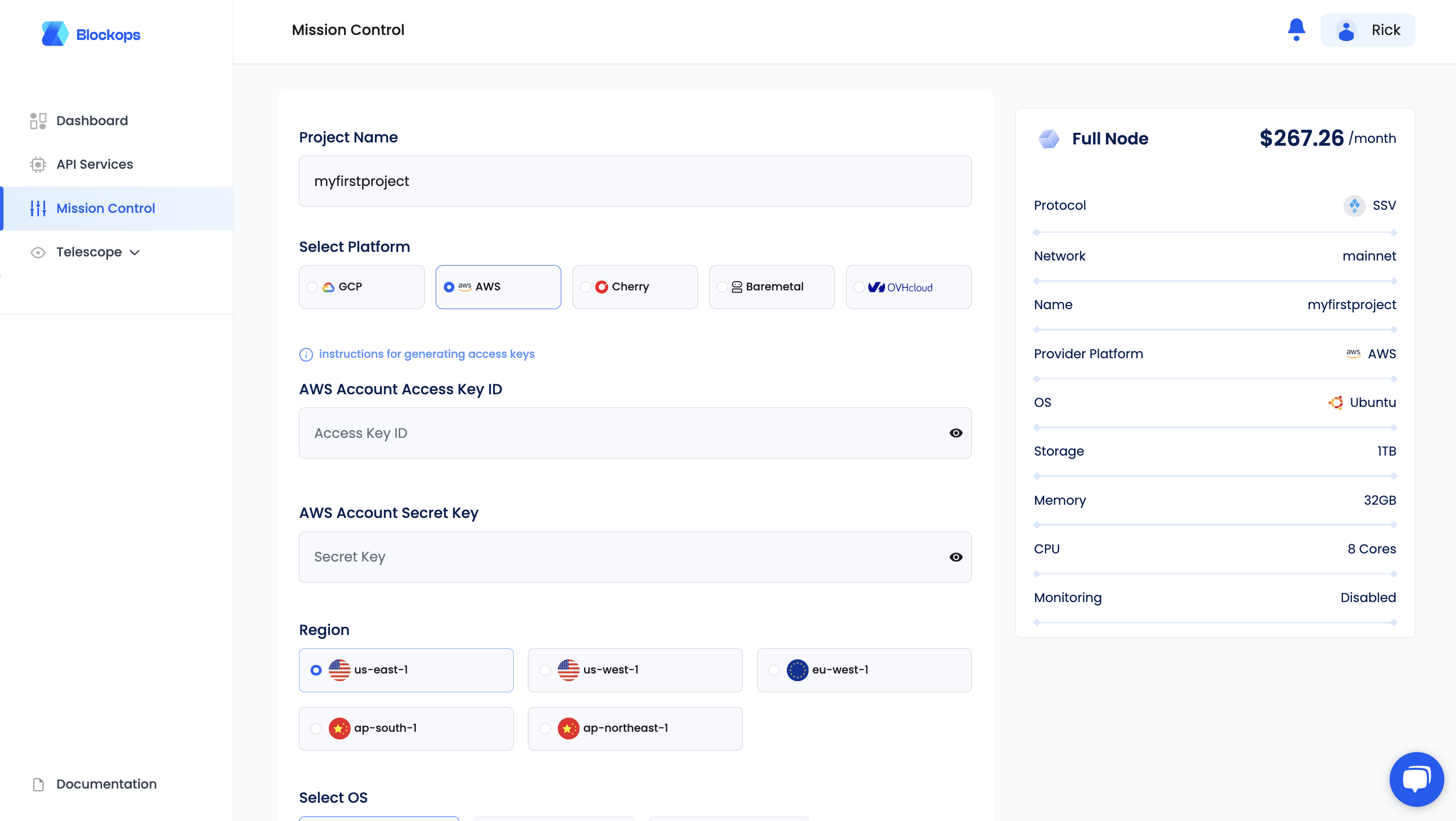Choose the eu-west-1 region radio
The image size is (1456, 821).
(774, 670)
